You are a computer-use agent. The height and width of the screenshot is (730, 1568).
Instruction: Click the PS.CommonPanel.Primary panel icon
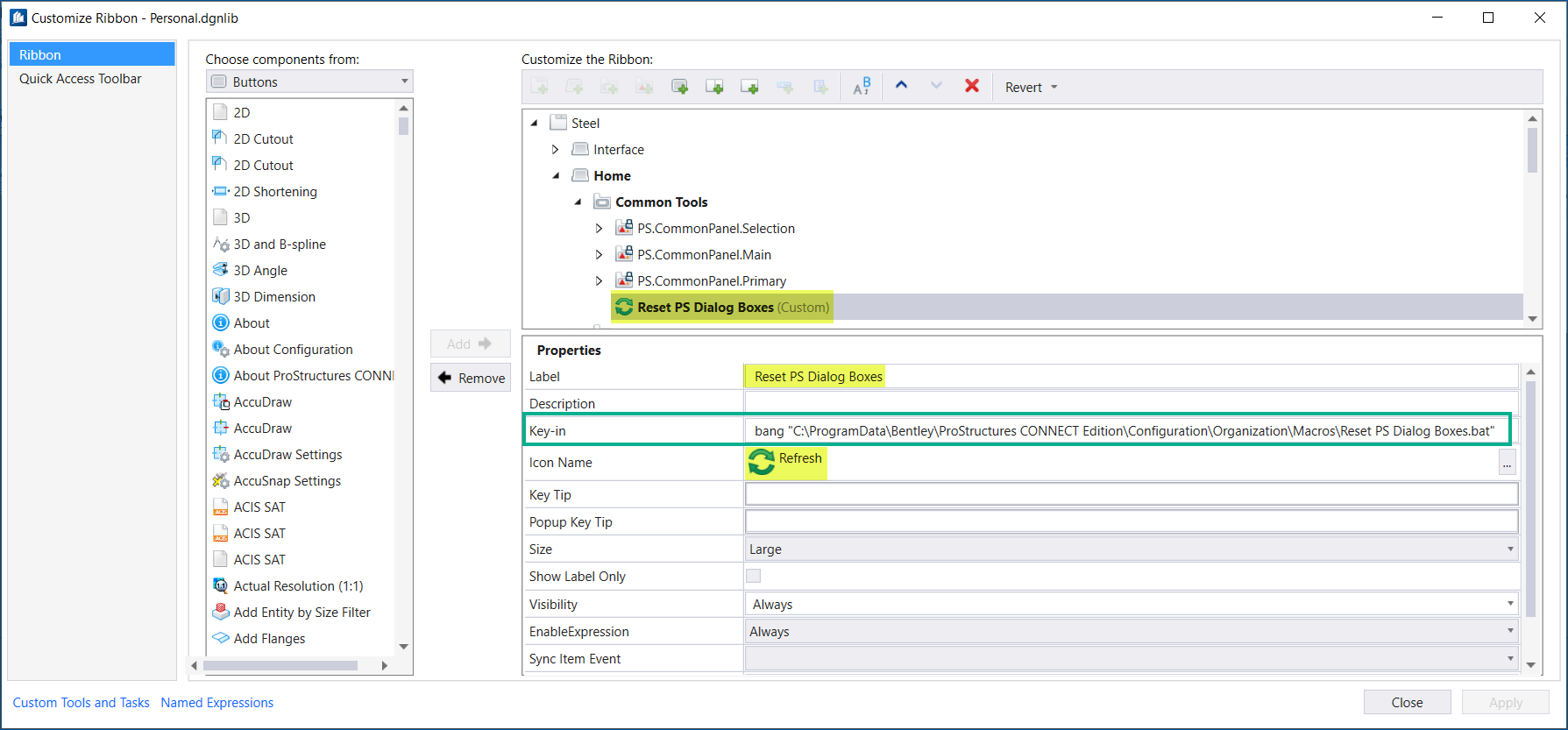click(x=624, y=280)
